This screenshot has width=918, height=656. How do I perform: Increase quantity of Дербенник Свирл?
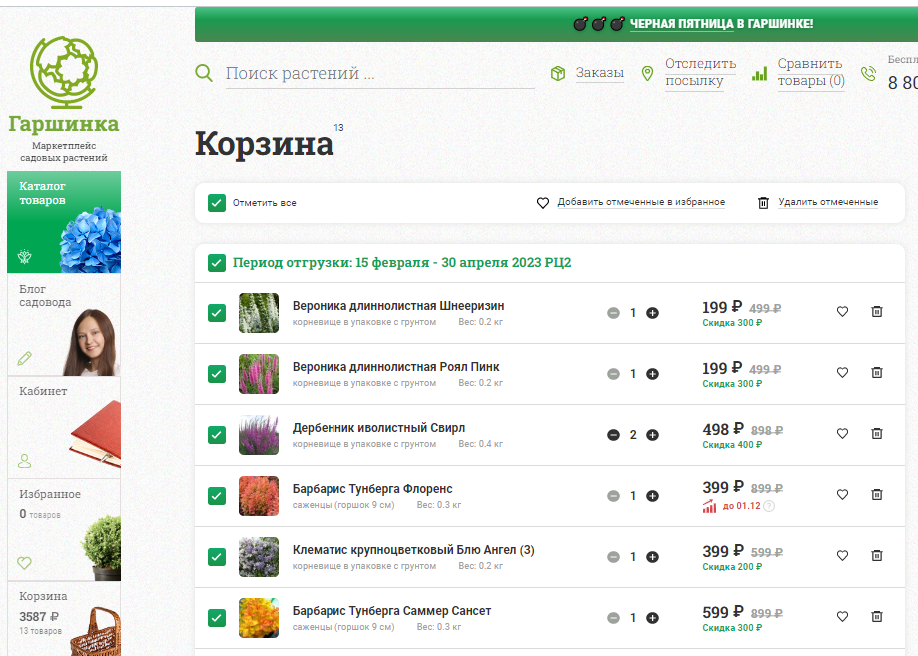[x=652, y=435]
